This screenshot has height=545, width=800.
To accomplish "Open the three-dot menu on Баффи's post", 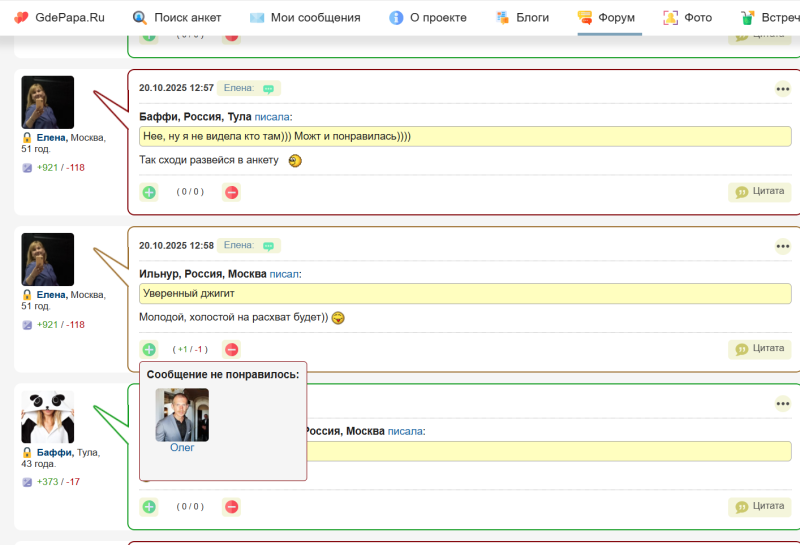I will click(x=783, y=404).
